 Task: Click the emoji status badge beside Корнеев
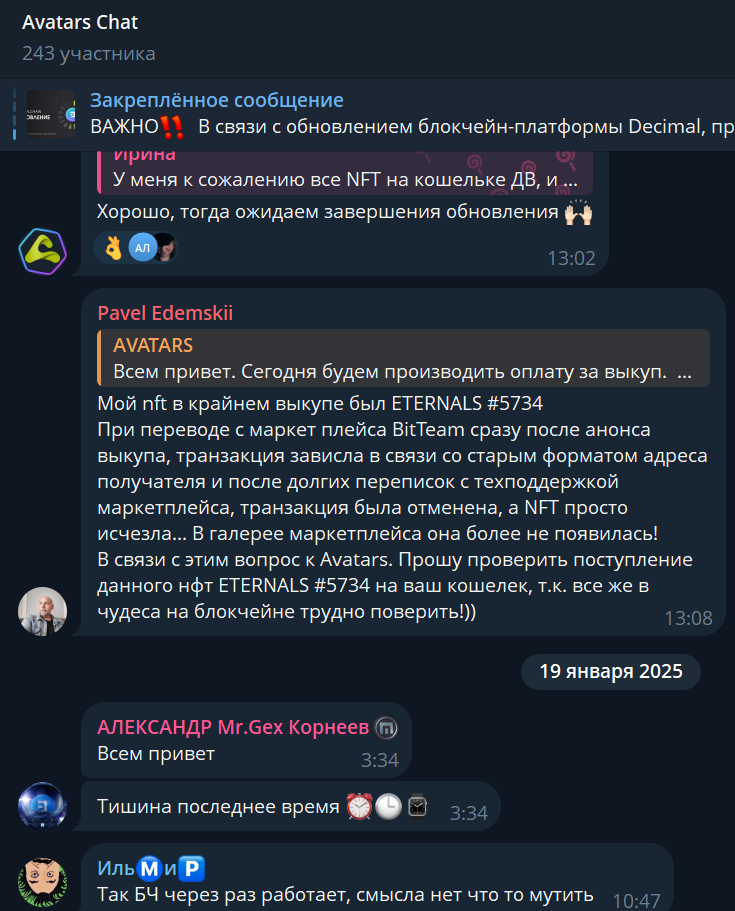(386, 727)
